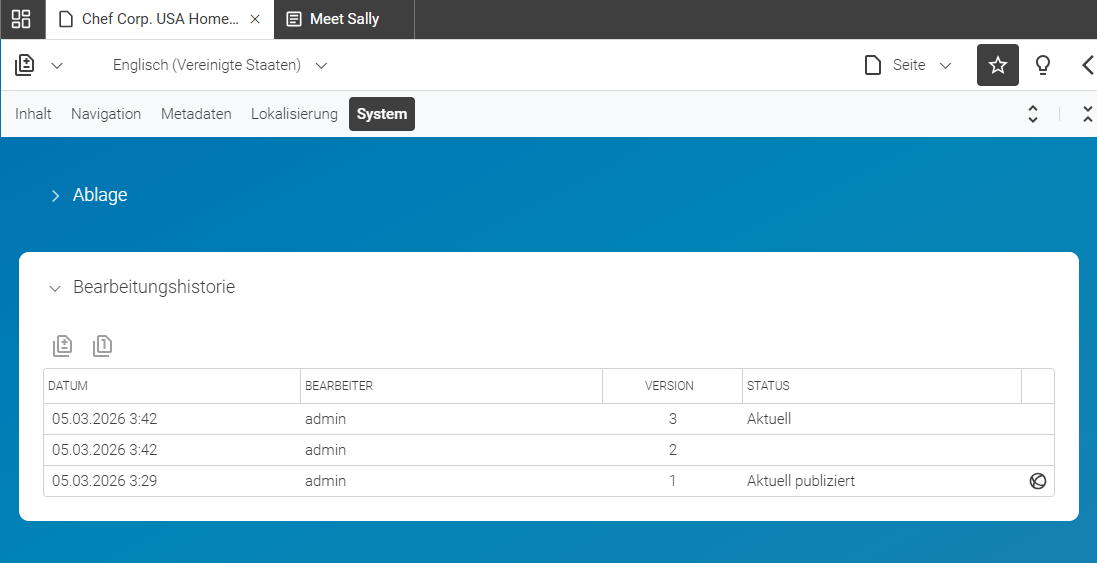Click the Aktuell publiziert status cell

click(882, 481)
